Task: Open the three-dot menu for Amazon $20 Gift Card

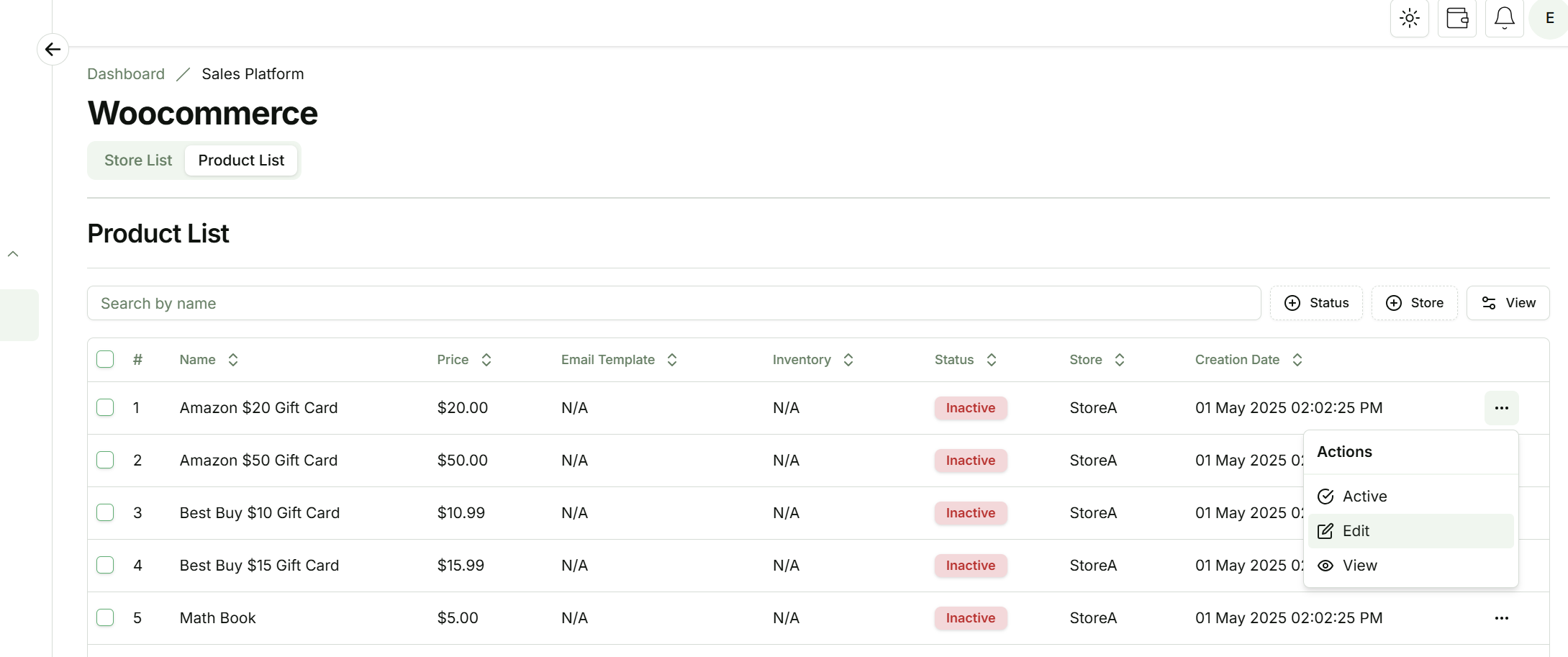Action: pos(1501,408)
